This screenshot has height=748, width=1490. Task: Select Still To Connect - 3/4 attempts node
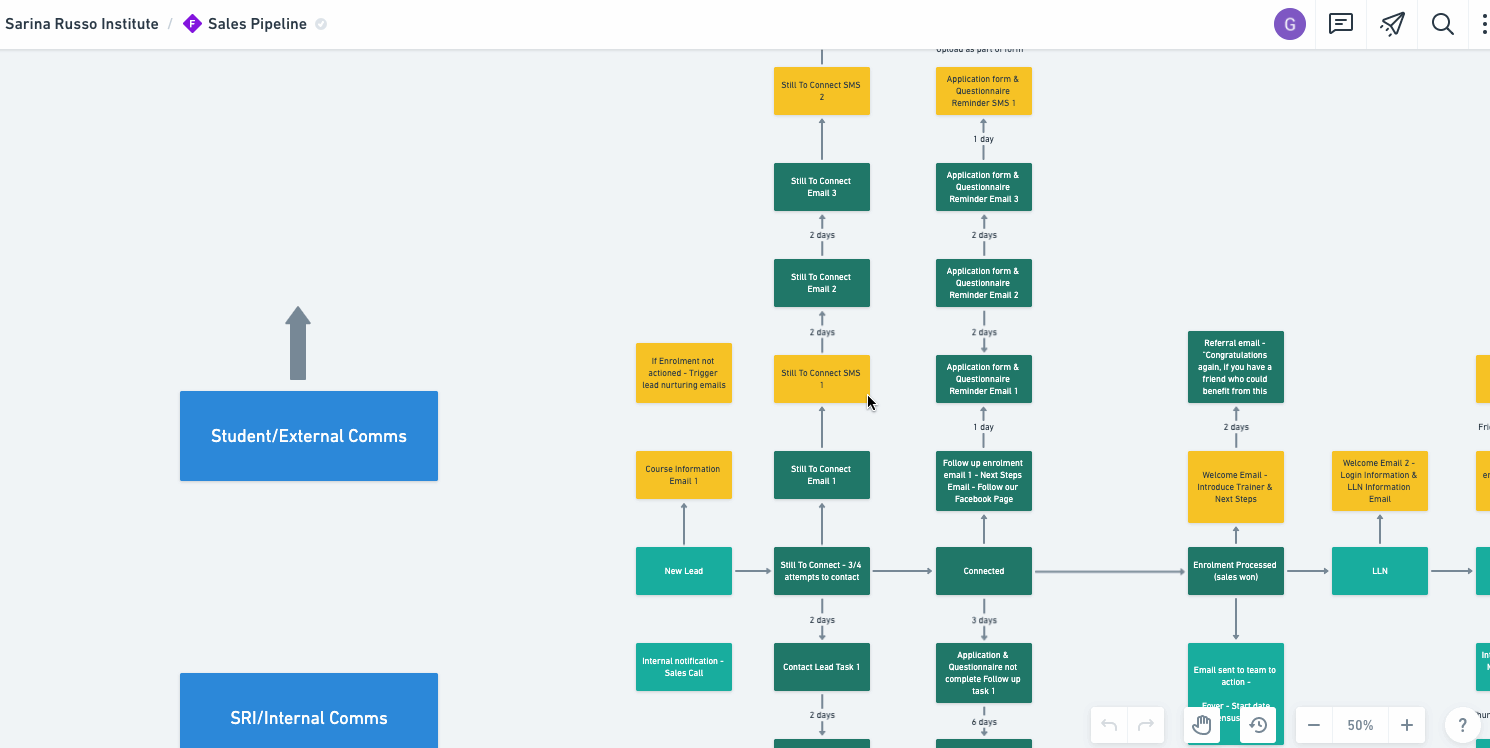point(822,571)
